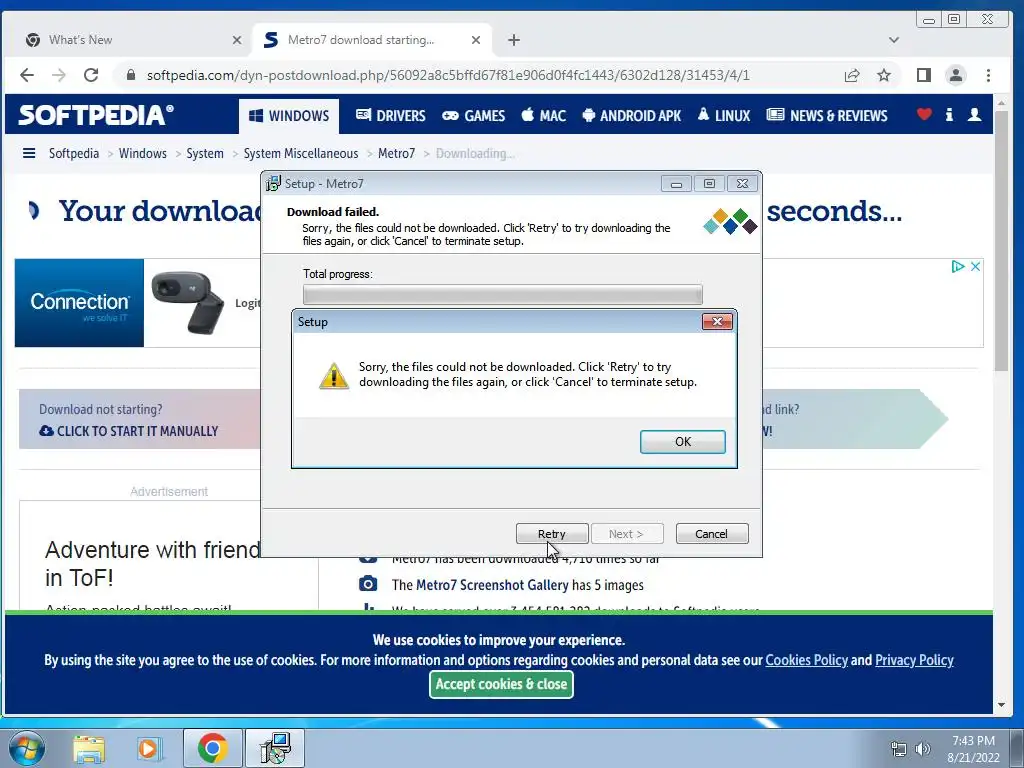Click the camera gallery icon
Screen dimensions: 1024x768
coord(368,583)
